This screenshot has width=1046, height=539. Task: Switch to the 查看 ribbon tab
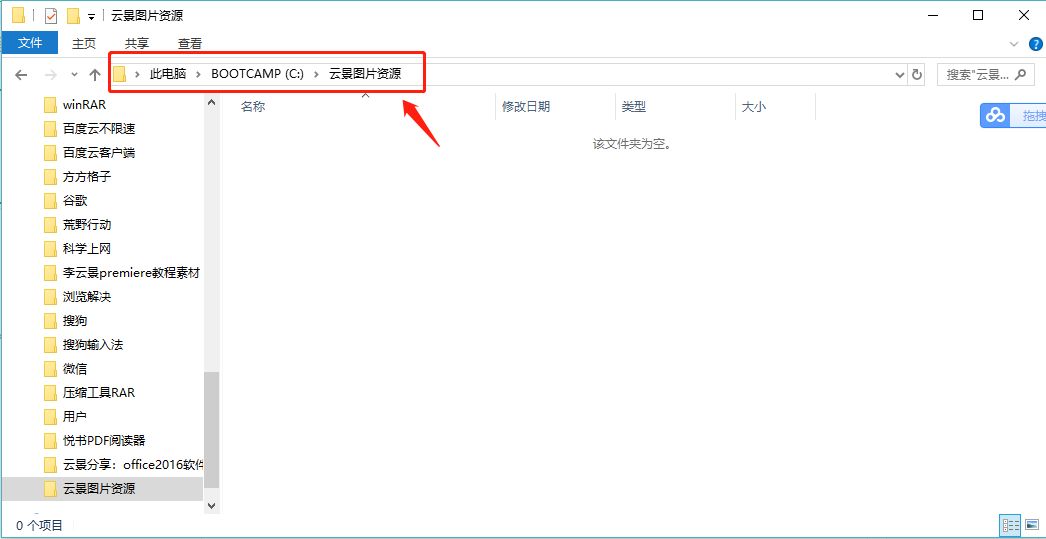point(190,43)
